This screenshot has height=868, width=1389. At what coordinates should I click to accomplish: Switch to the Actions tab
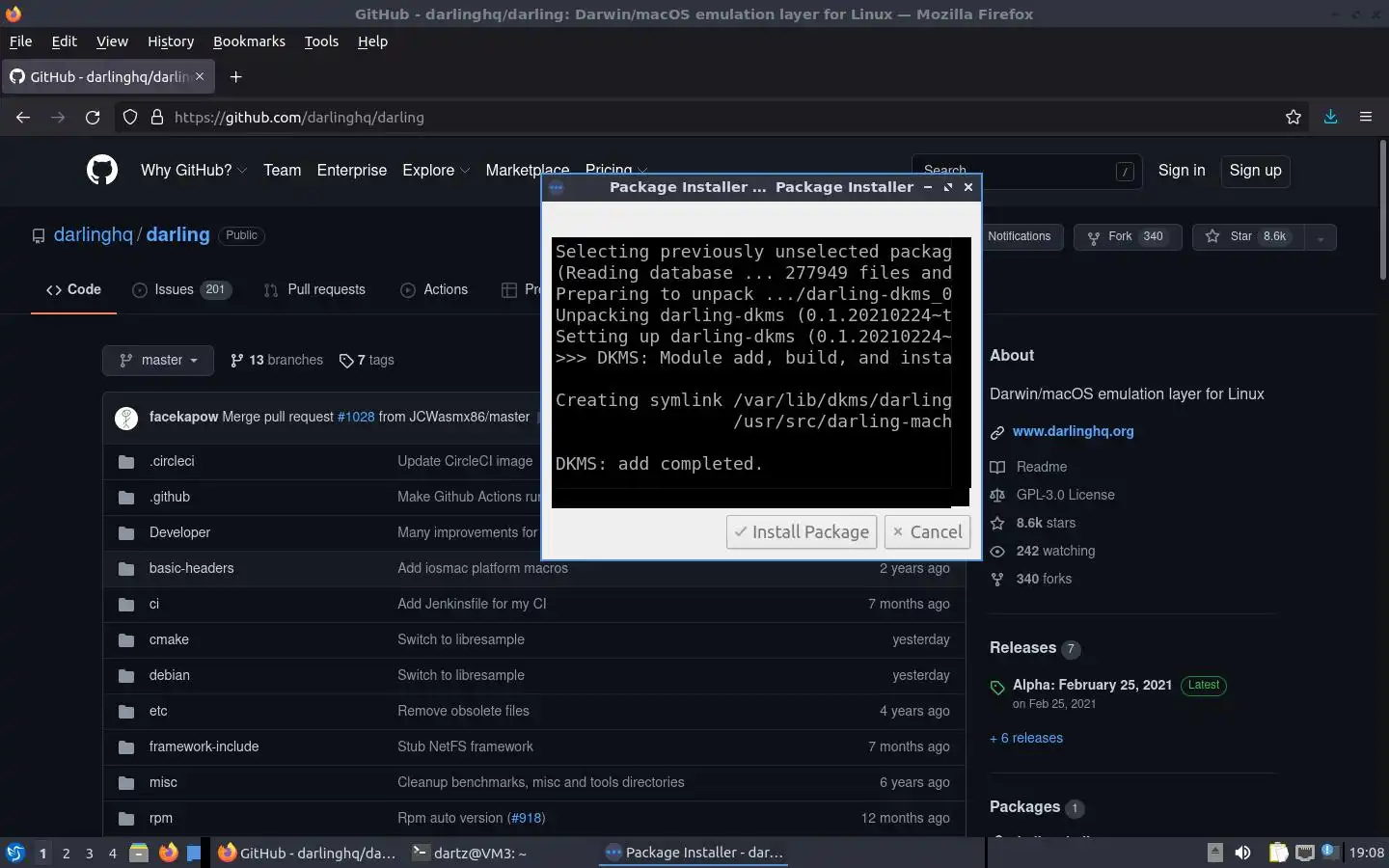coord(434,289)
